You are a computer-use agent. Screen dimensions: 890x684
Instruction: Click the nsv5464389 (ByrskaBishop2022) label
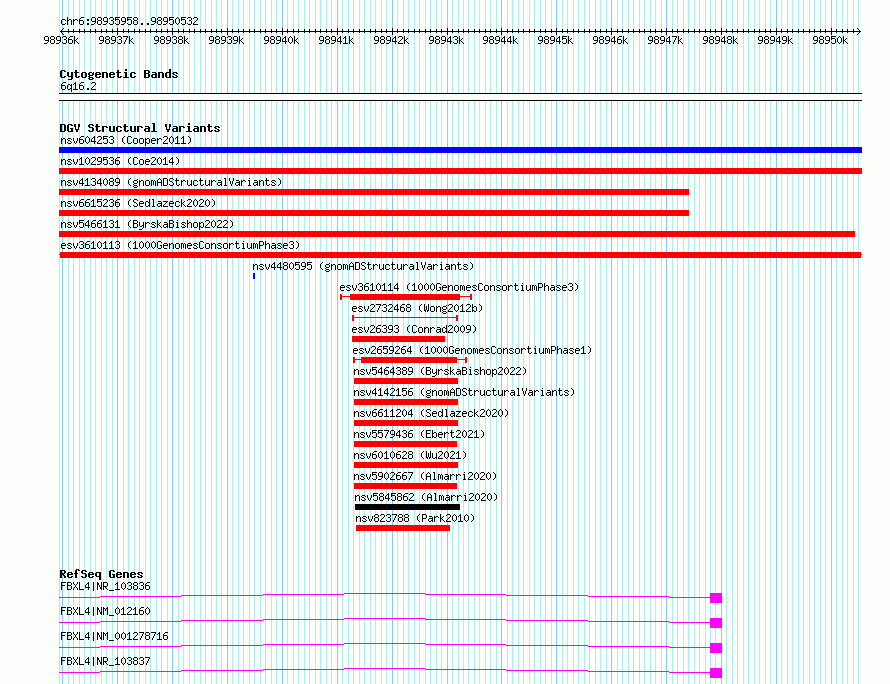(440, 371)
